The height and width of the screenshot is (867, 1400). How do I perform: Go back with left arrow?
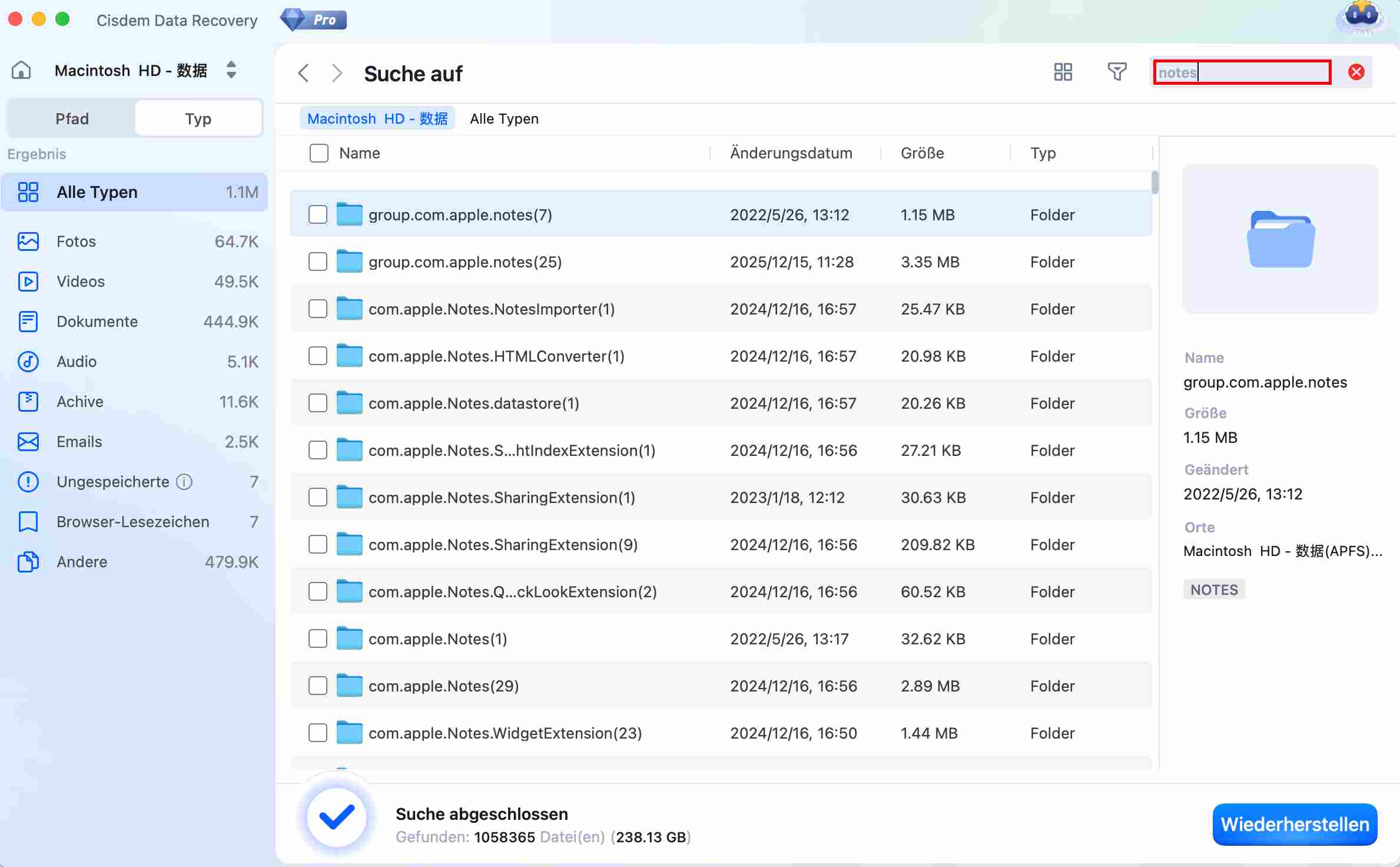coord(304,73)
